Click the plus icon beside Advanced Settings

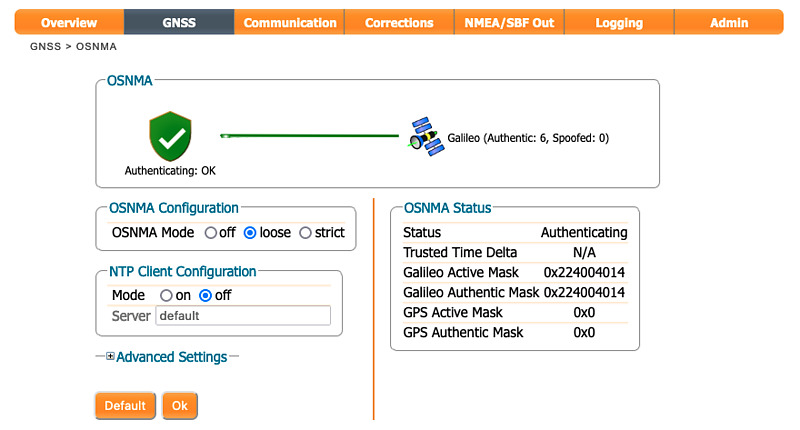coord(110,356)
